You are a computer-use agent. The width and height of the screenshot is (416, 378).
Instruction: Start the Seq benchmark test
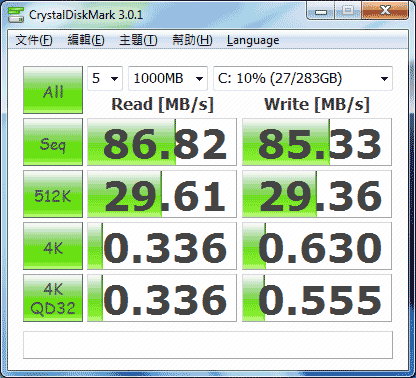tap(53, 142)
